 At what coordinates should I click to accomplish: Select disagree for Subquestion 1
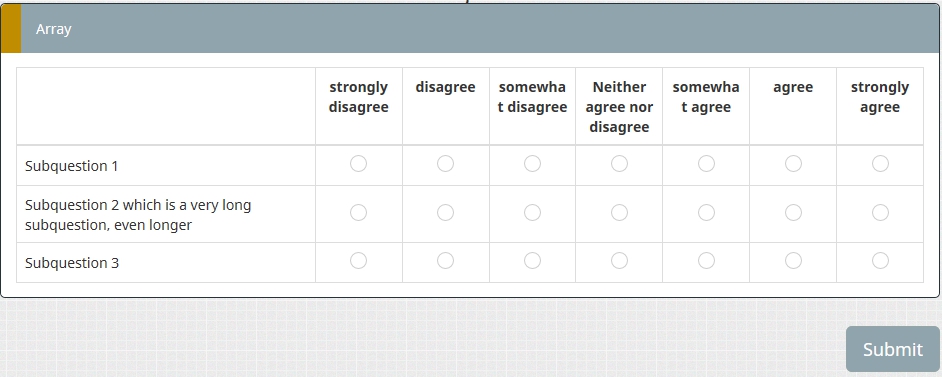(x=445, y=163)
